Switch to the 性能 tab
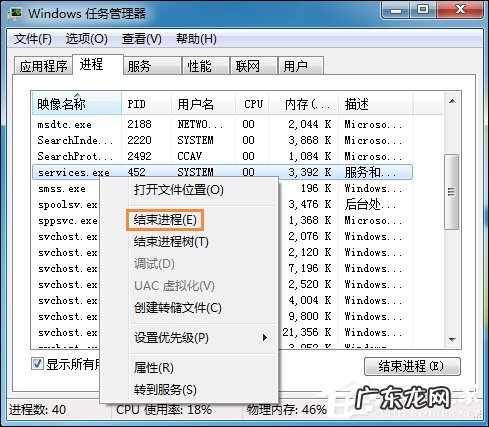The height and width of the screenshot is (427, 489). (x=206, y=66)
